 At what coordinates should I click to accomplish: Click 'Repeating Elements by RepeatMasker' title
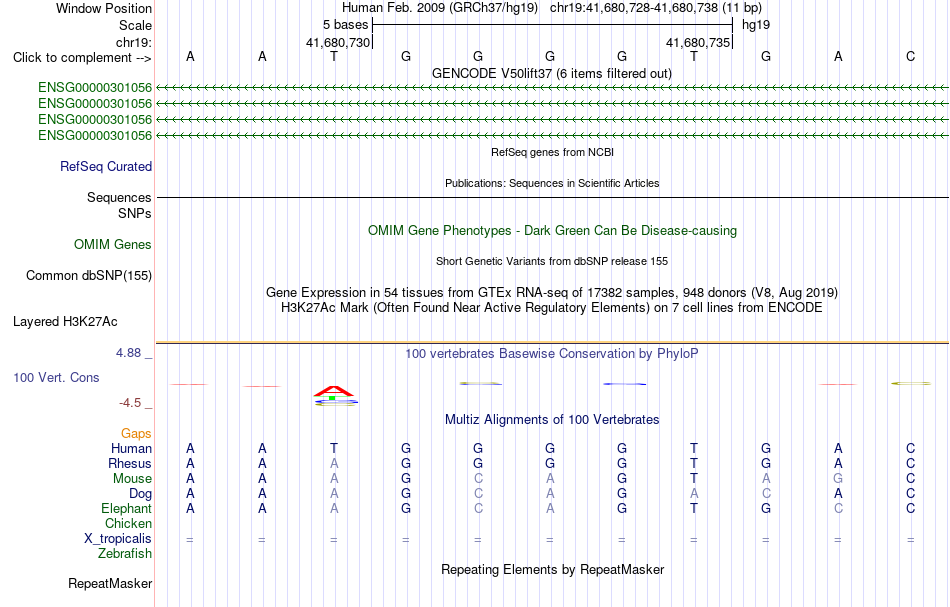[552, 570]
